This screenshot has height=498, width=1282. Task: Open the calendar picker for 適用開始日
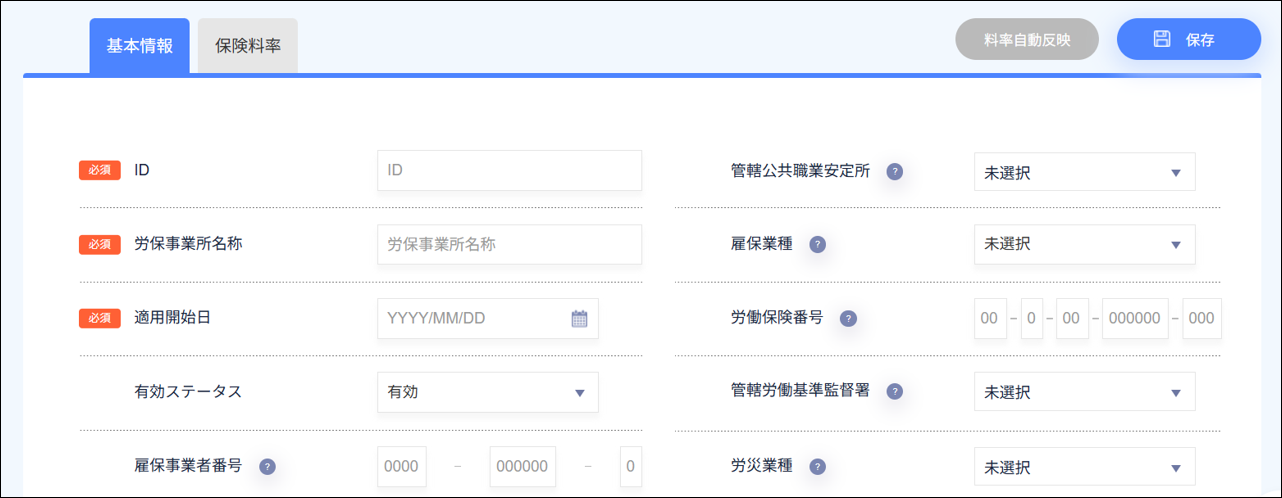(x=579, y=319)
